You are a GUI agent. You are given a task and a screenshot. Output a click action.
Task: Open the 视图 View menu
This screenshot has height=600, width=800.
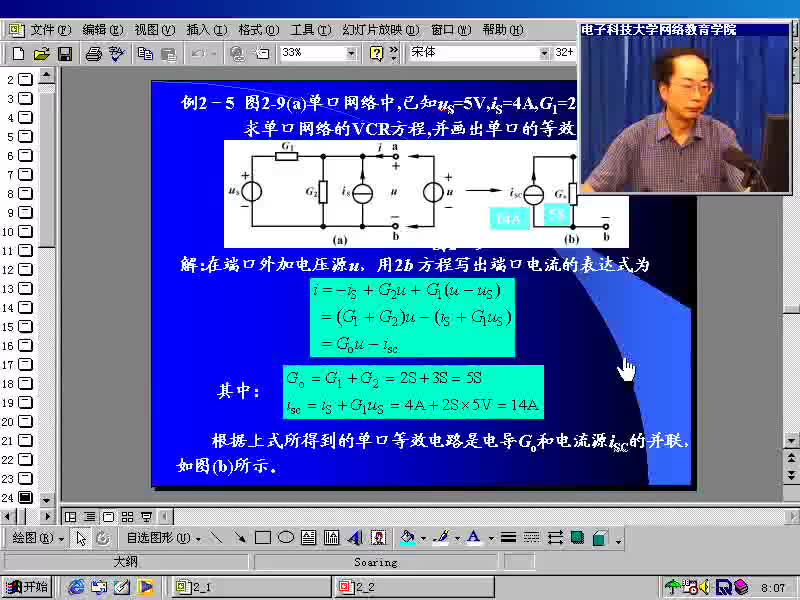pos(155,30)
